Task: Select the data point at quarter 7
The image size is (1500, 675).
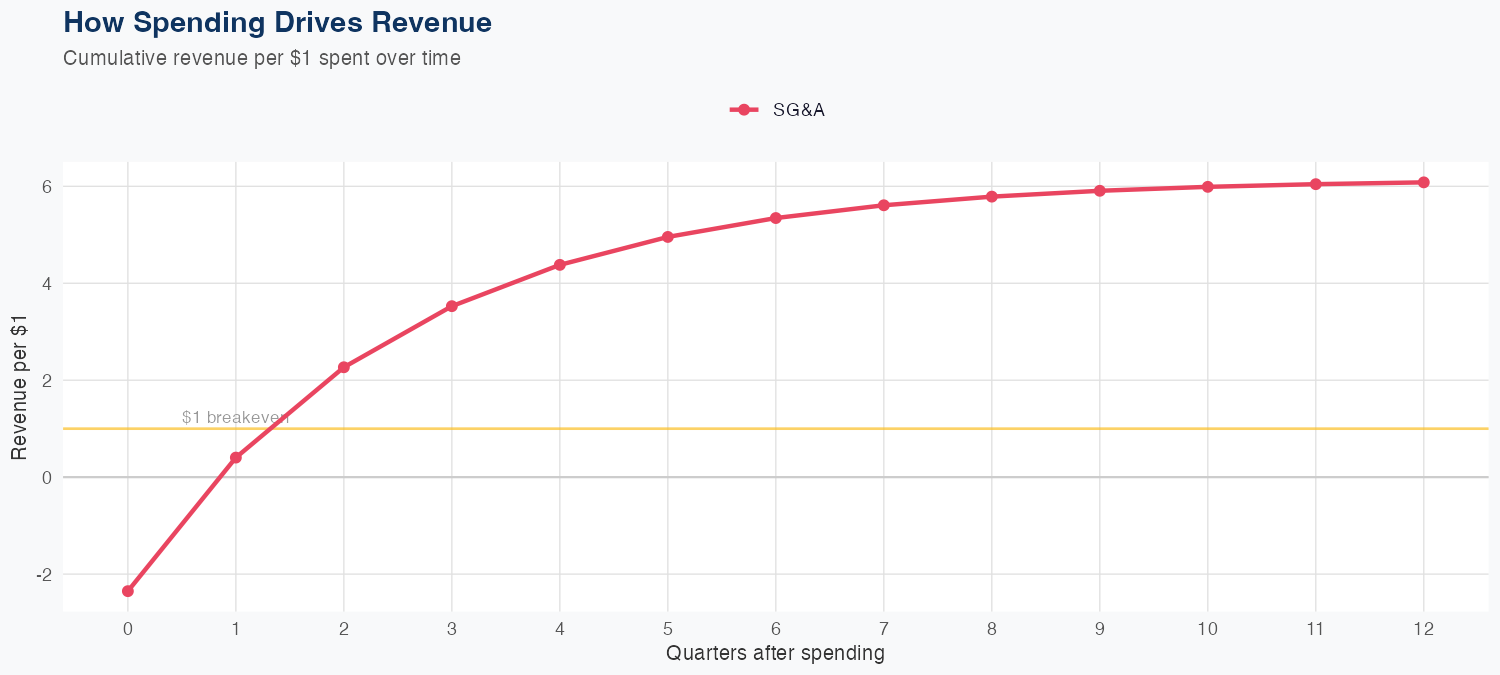Action: click(884, 205)
